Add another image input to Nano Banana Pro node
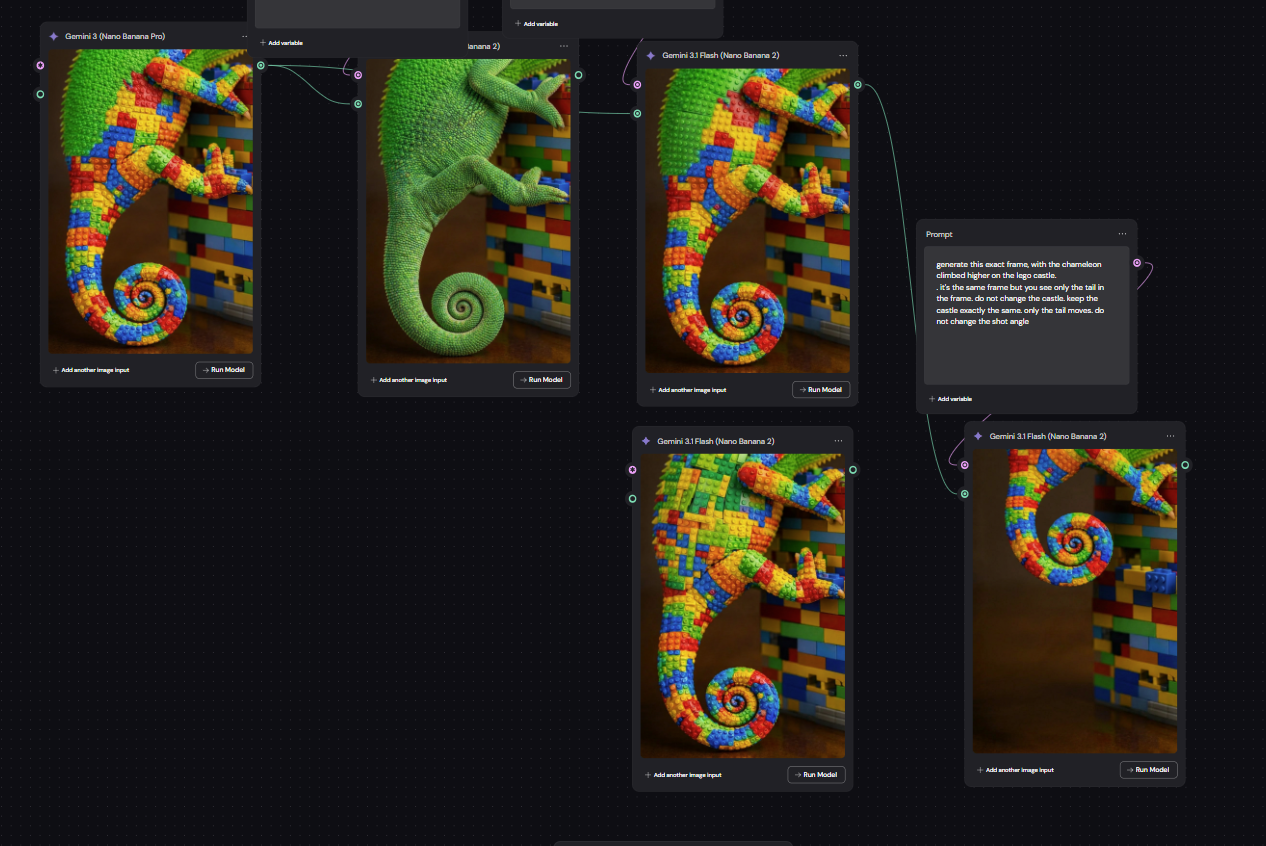1266x846 pixels. click(91, 370)
